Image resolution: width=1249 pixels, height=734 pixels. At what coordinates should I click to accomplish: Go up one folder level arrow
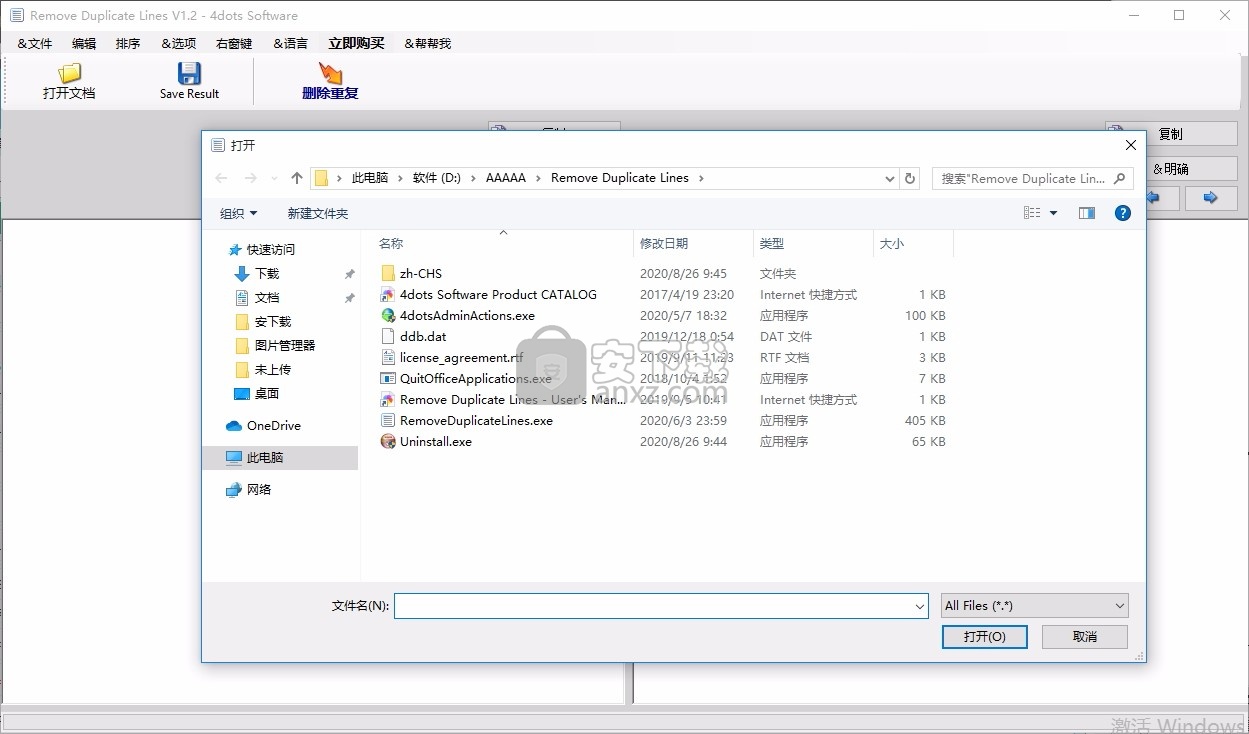coord(297,178)
